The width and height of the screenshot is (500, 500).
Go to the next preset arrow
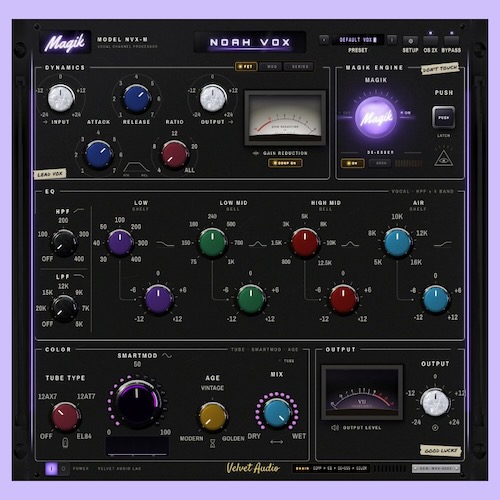pos(392,40)
